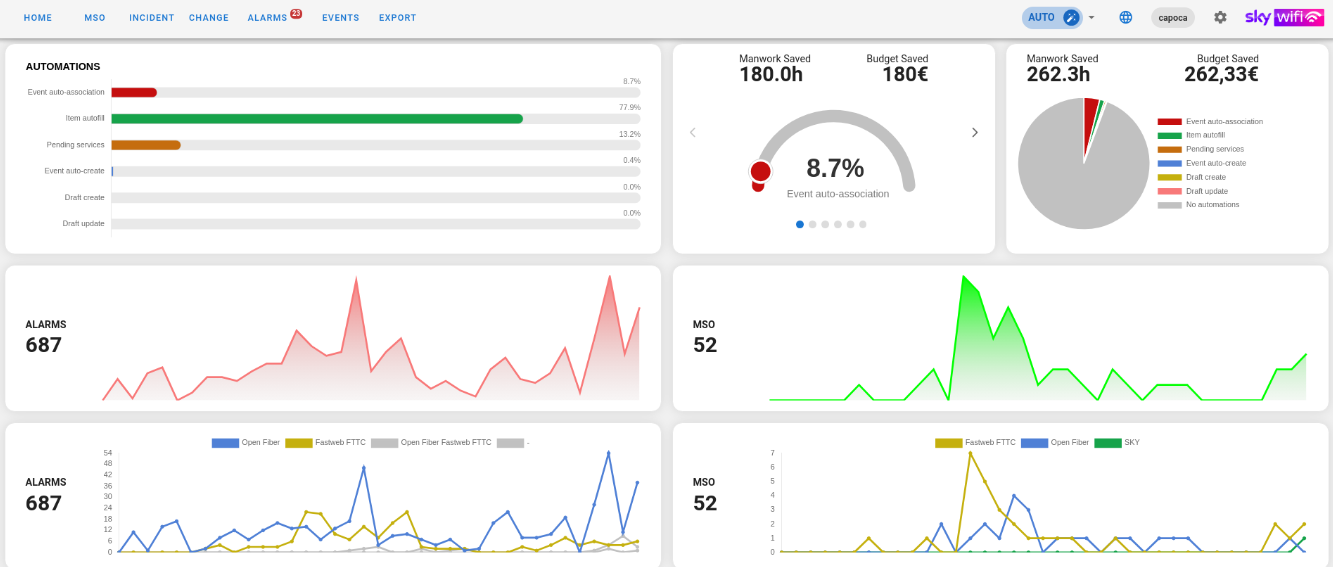Expand the dropdown arrow beside AUTO

click(x=1091, y=18)
